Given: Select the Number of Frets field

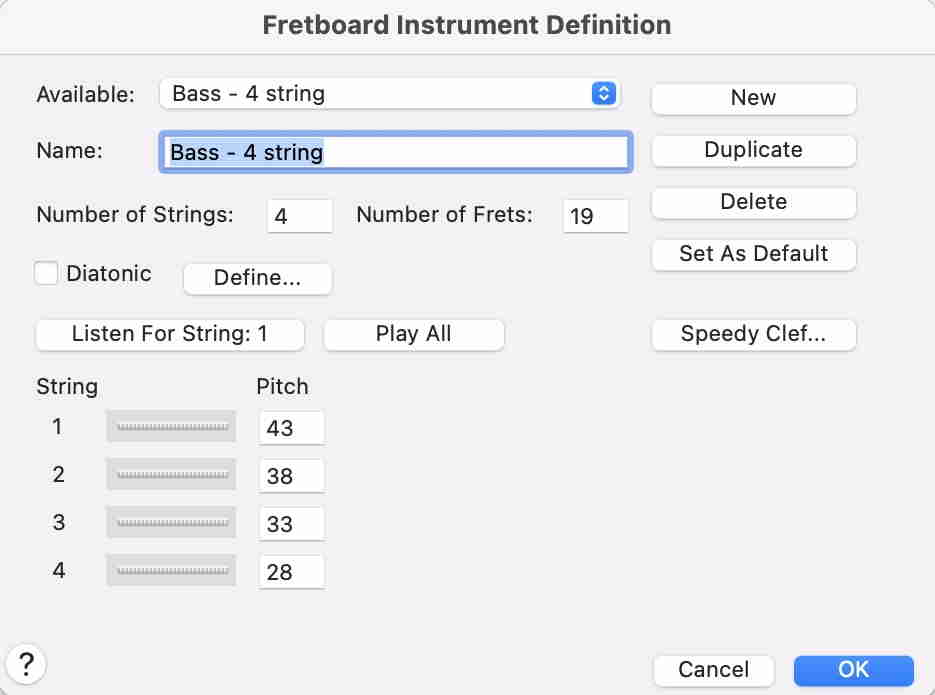Looking at the screenshot, I should (595, 215).
